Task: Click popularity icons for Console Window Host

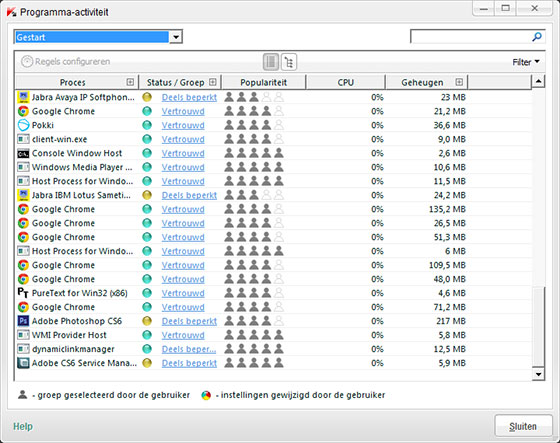Action: (x=254, y=153)
